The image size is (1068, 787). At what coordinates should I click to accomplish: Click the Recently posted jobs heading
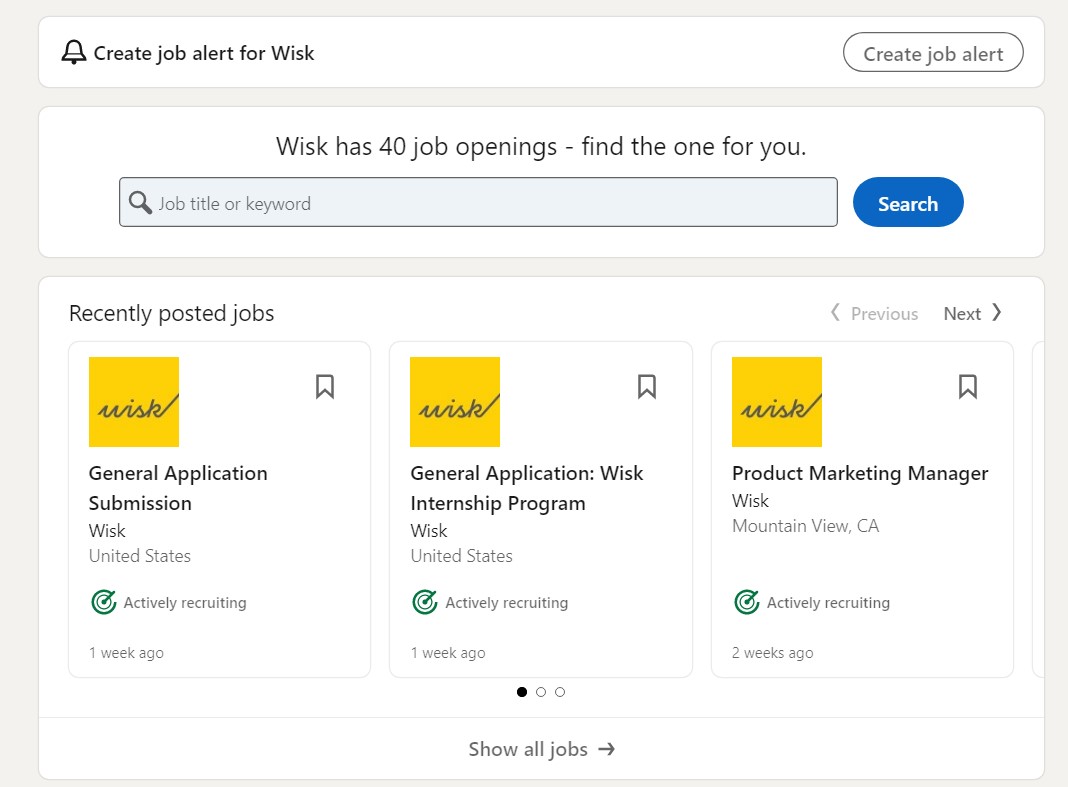tap(172, 313)
